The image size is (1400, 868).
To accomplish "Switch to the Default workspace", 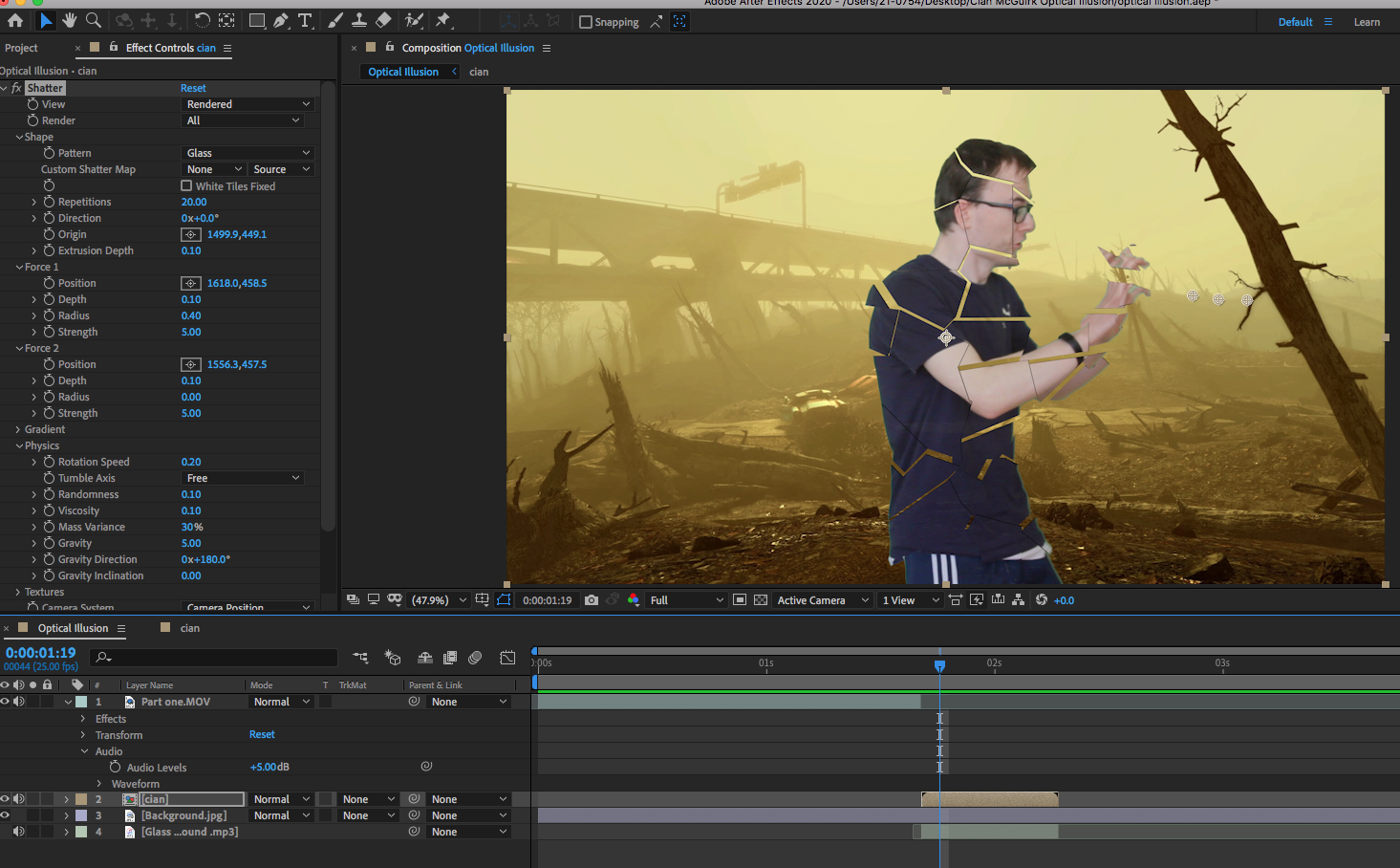I will pos(1295,22).
